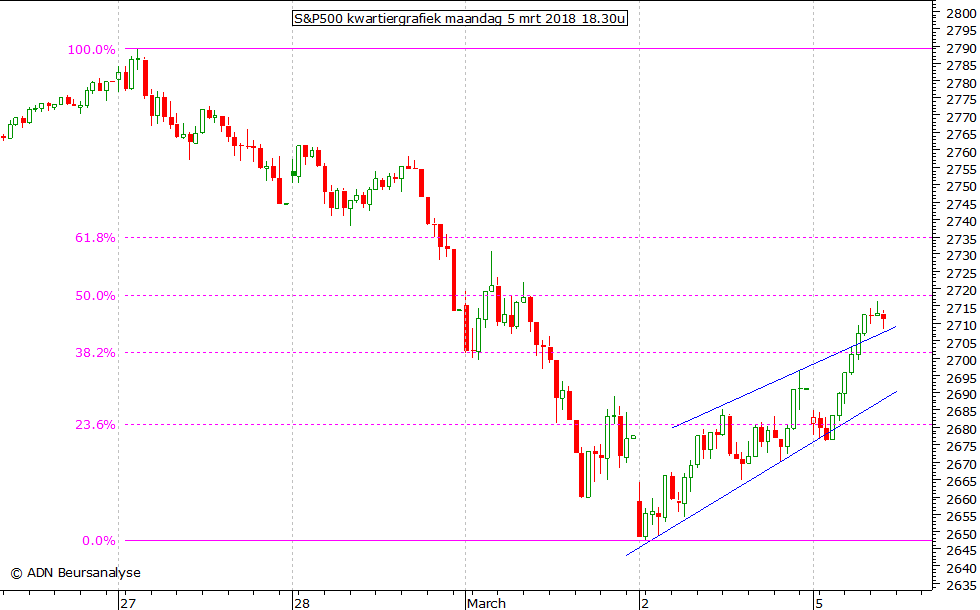
Task: Click the 0.0% Fibonacci level label
Action: (x=99, y=541)
